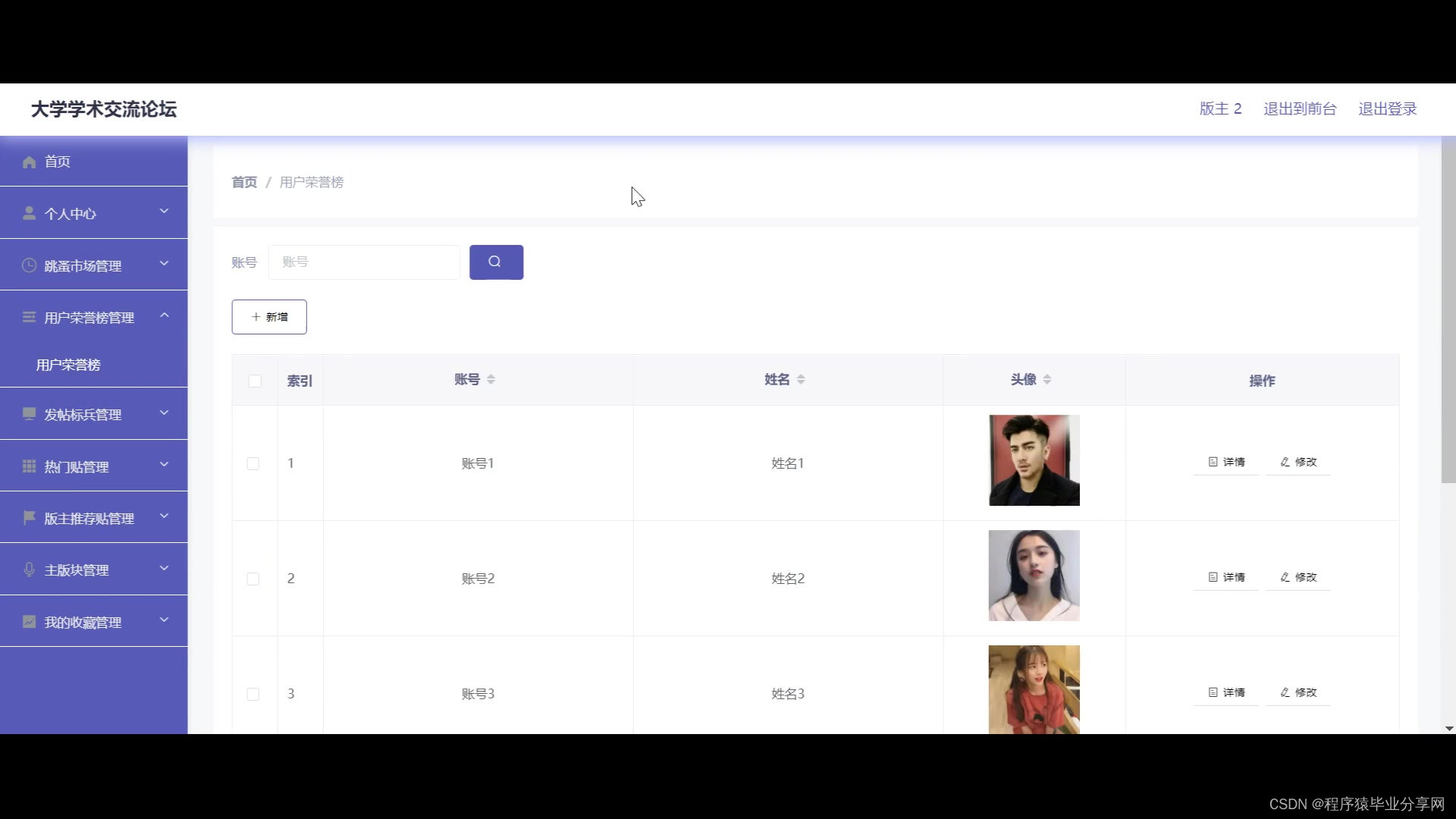
Task: Click the microphone icon beside 主版块管理
Action: click(x=30, y=570)
